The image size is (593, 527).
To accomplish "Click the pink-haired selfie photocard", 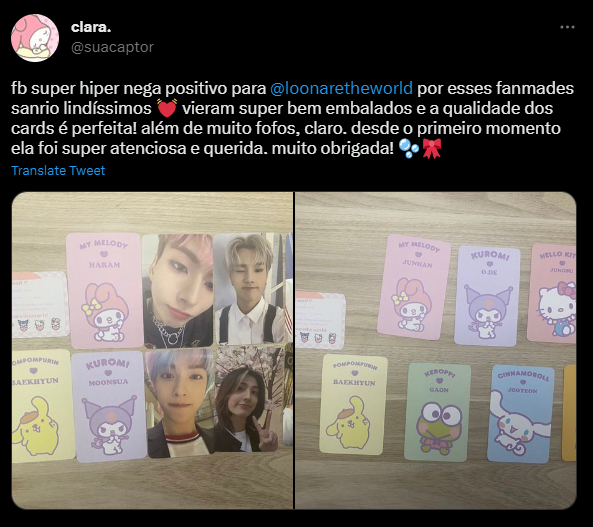I will 178,291.
